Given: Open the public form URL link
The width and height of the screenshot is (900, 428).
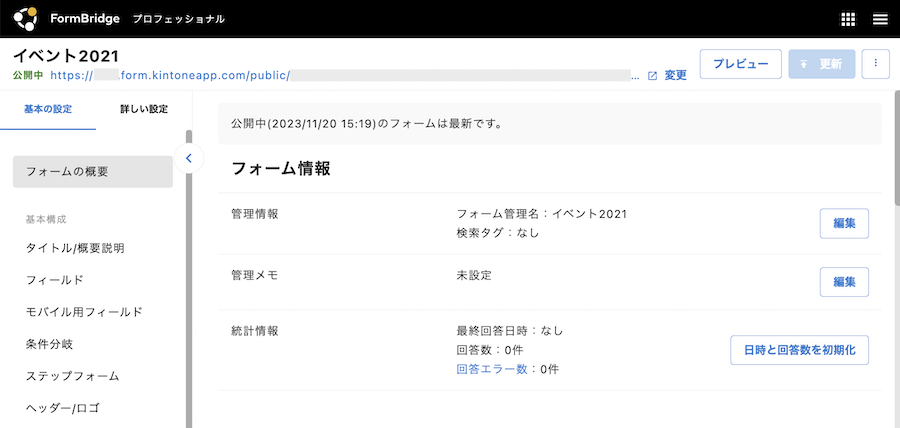Looking at the screenshot, I should coord(340,75).
